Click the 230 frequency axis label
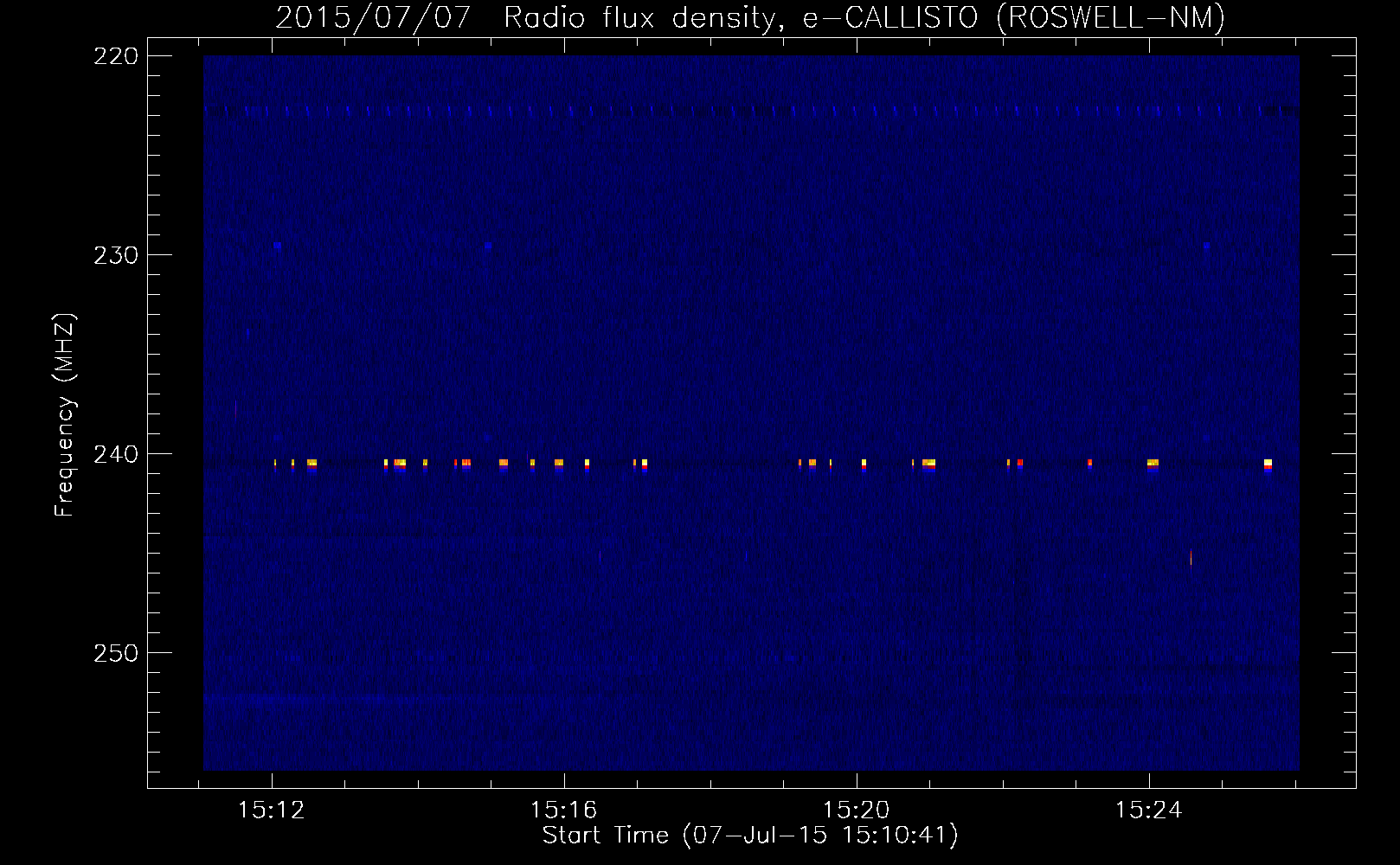 point(115,255)
